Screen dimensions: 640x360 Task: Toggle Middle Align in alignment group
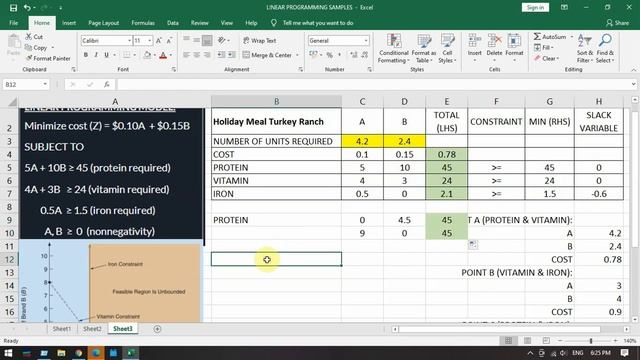197,40
